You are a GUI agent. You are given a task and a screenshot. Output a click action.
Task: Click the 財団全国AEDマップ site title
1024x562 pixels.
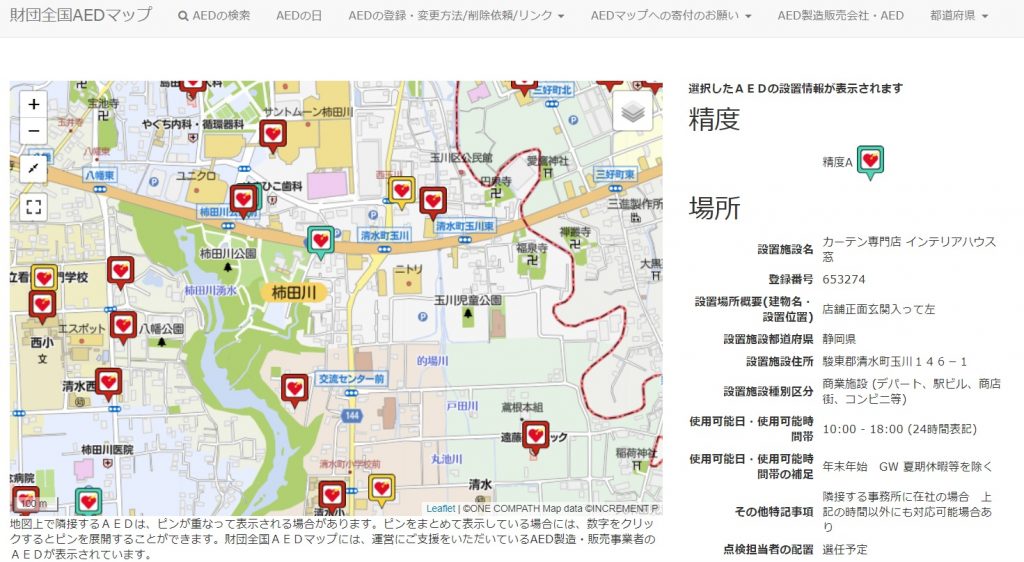(x=81, y=15)
